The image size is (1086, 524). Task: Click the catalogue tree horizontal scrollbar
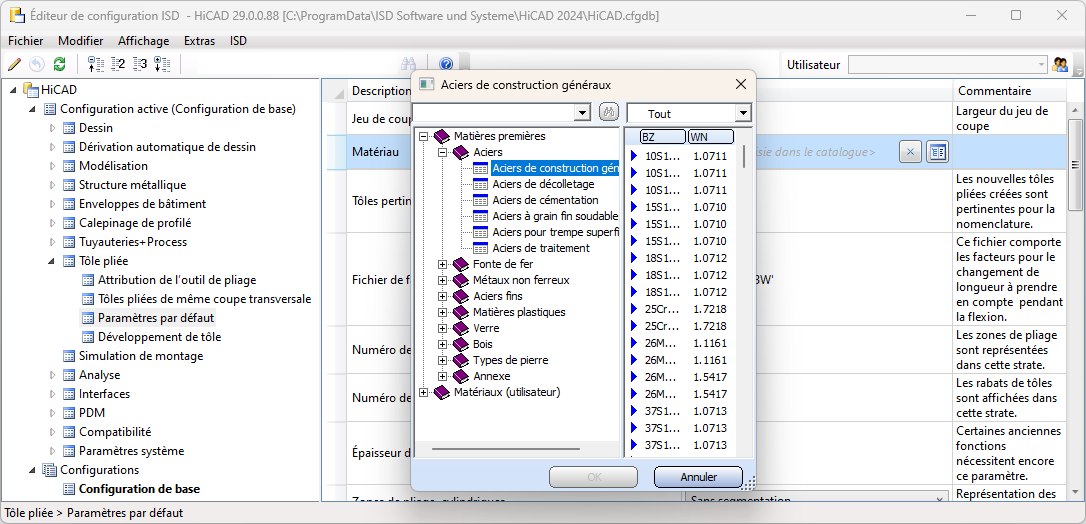point(506,449)
